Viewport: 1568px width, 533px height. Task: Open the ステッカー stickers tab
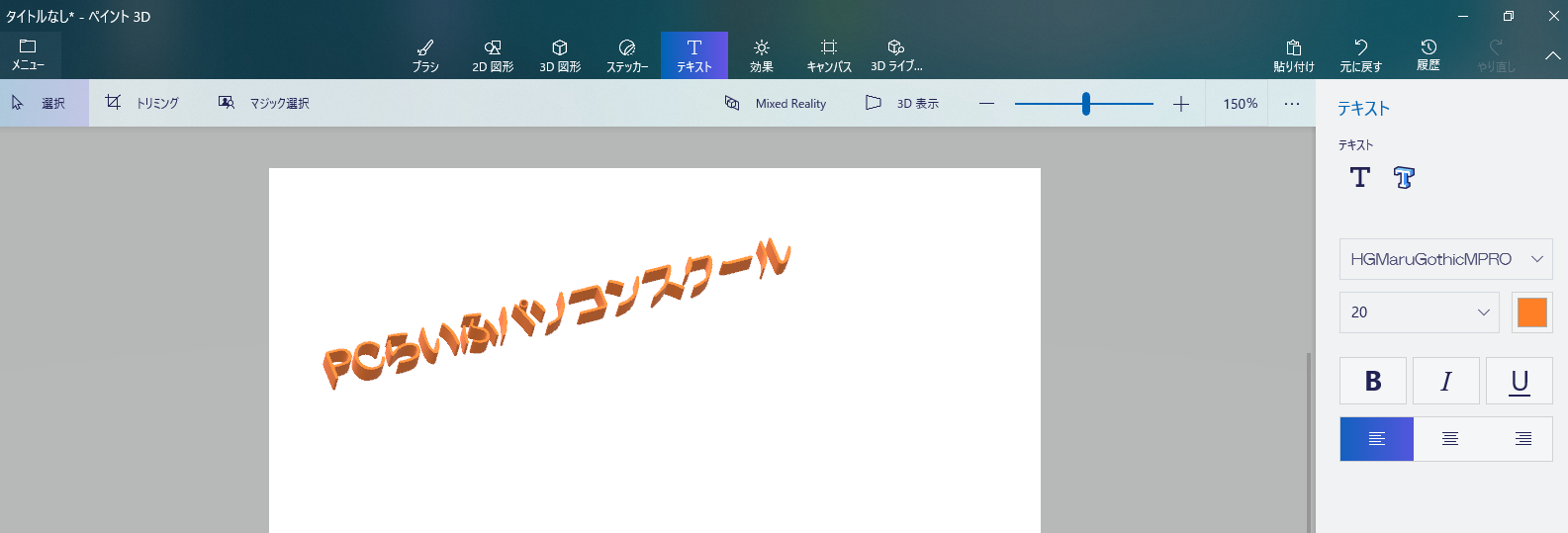[x=627, y=55]
